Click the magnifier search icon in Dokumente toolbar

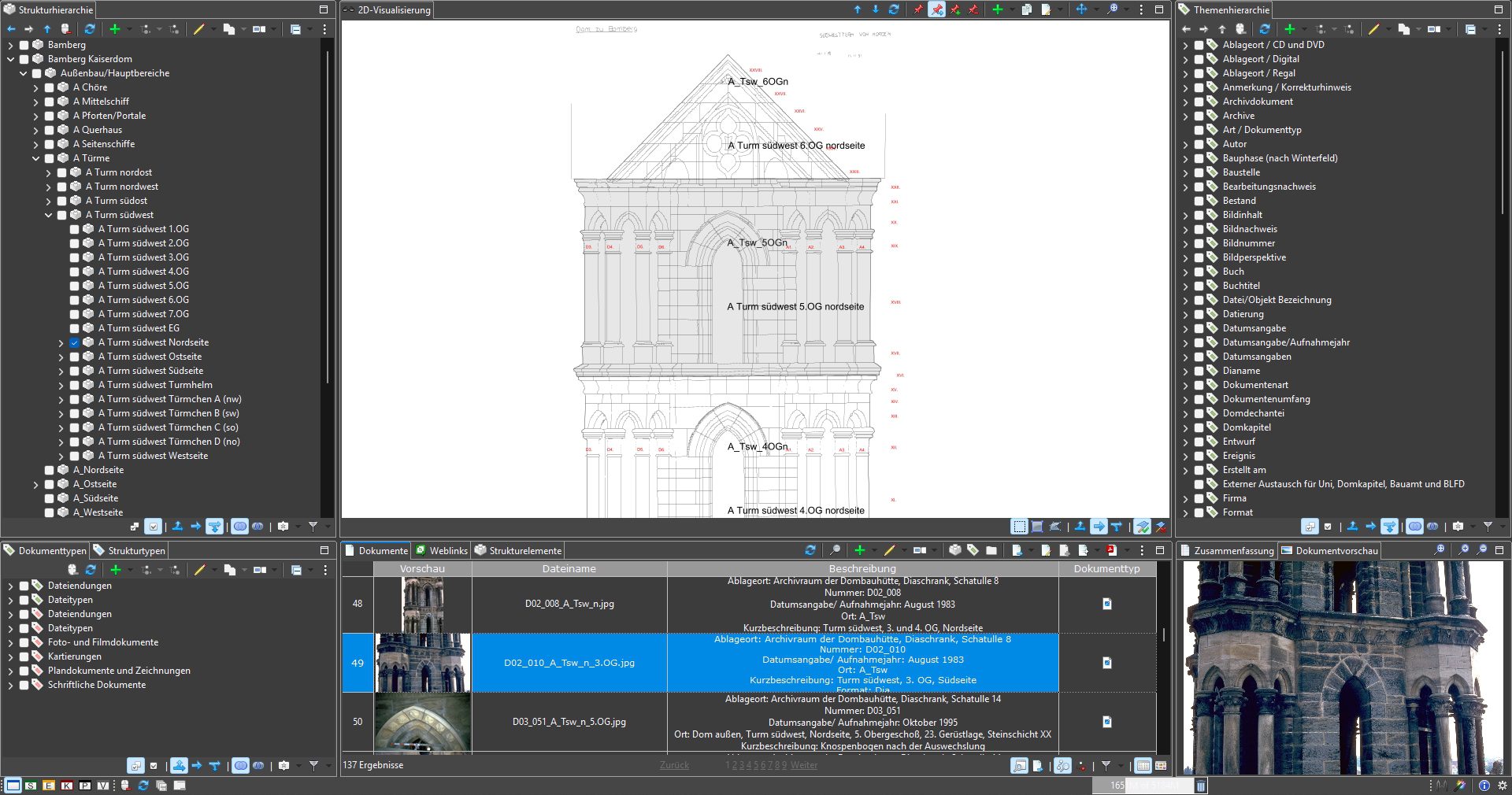pyautogui.click(x=835, y=550)
